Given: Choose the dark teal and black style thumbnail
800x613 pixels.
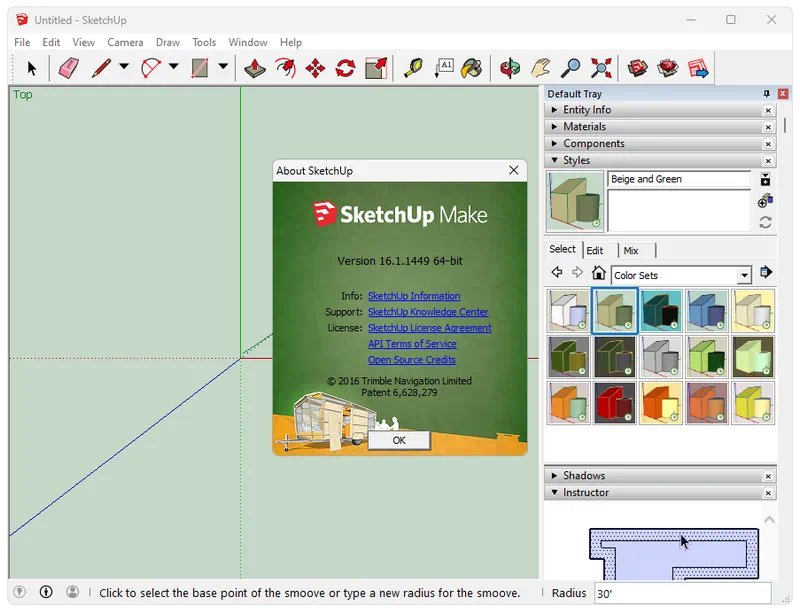Looking at the screenshot, I should (661, 311).
